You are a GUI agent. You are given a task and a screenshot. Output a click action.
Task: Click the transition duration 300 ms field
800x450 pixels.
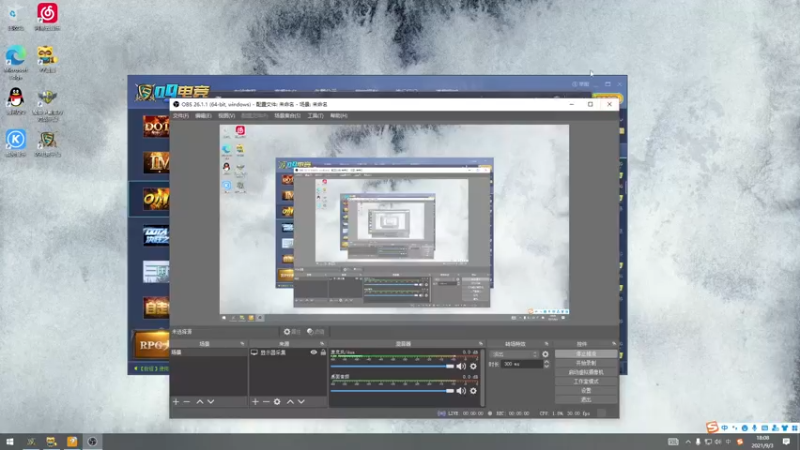click(x=521, y=364)
